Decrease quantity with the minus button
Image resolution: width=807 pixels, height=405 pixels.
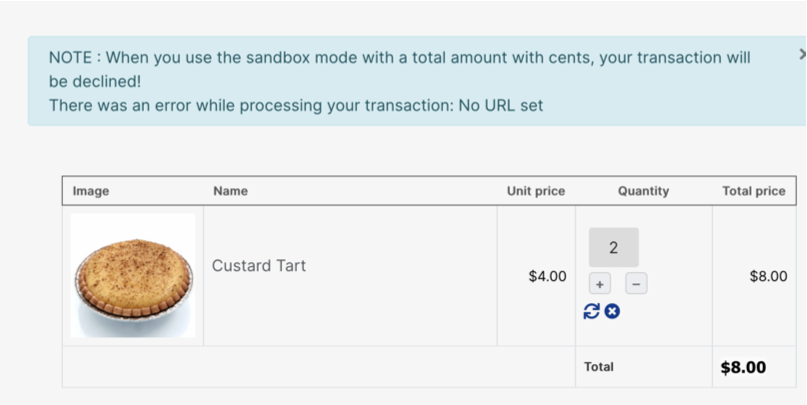pos(636,284)
